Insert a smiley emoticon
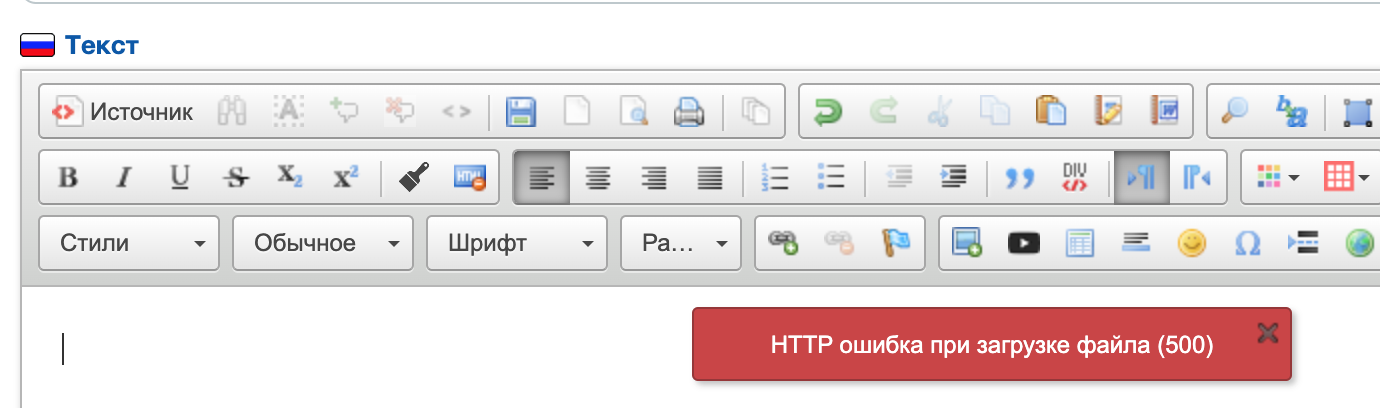 pyautogui.click(x=1191, y=243)
